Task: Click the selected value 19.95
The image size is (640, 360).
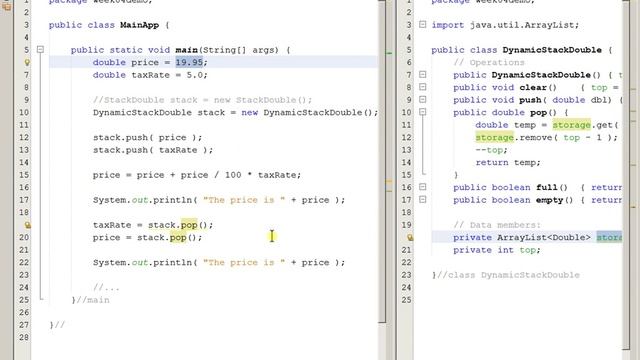Action: click(189, 62)
